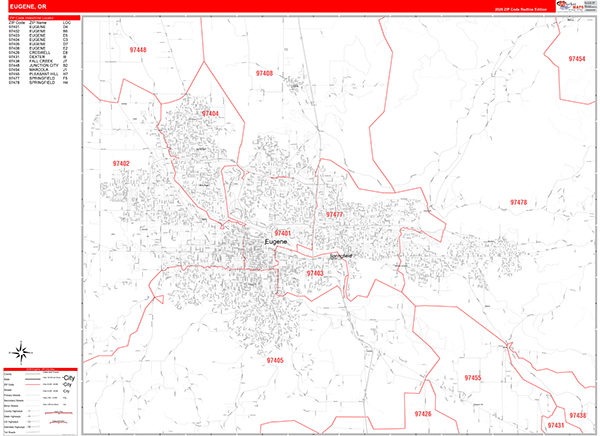
Task: Click the compass rose icon
Action: 21,352
